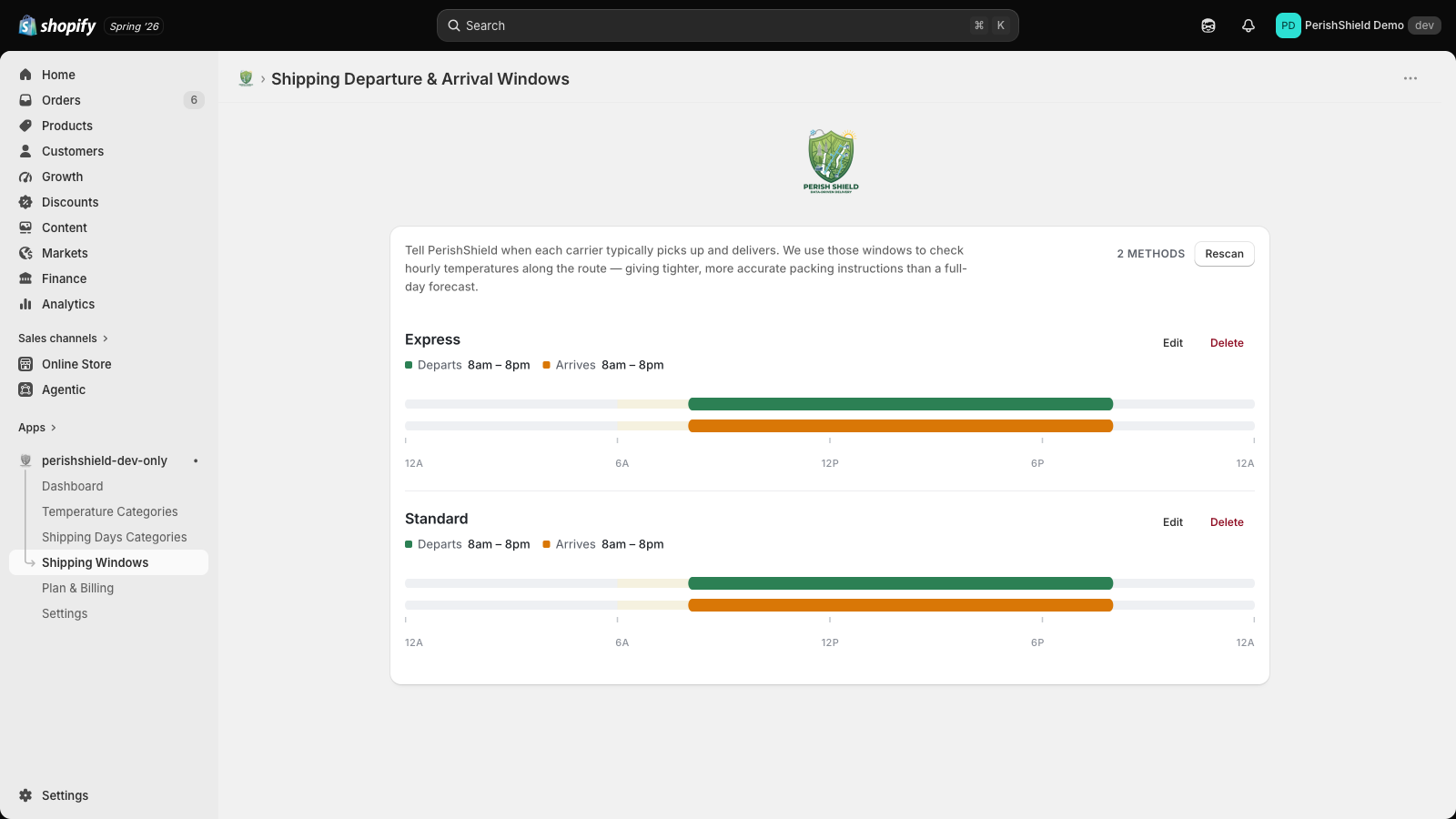Open the notifications bell

point(1249,25)
